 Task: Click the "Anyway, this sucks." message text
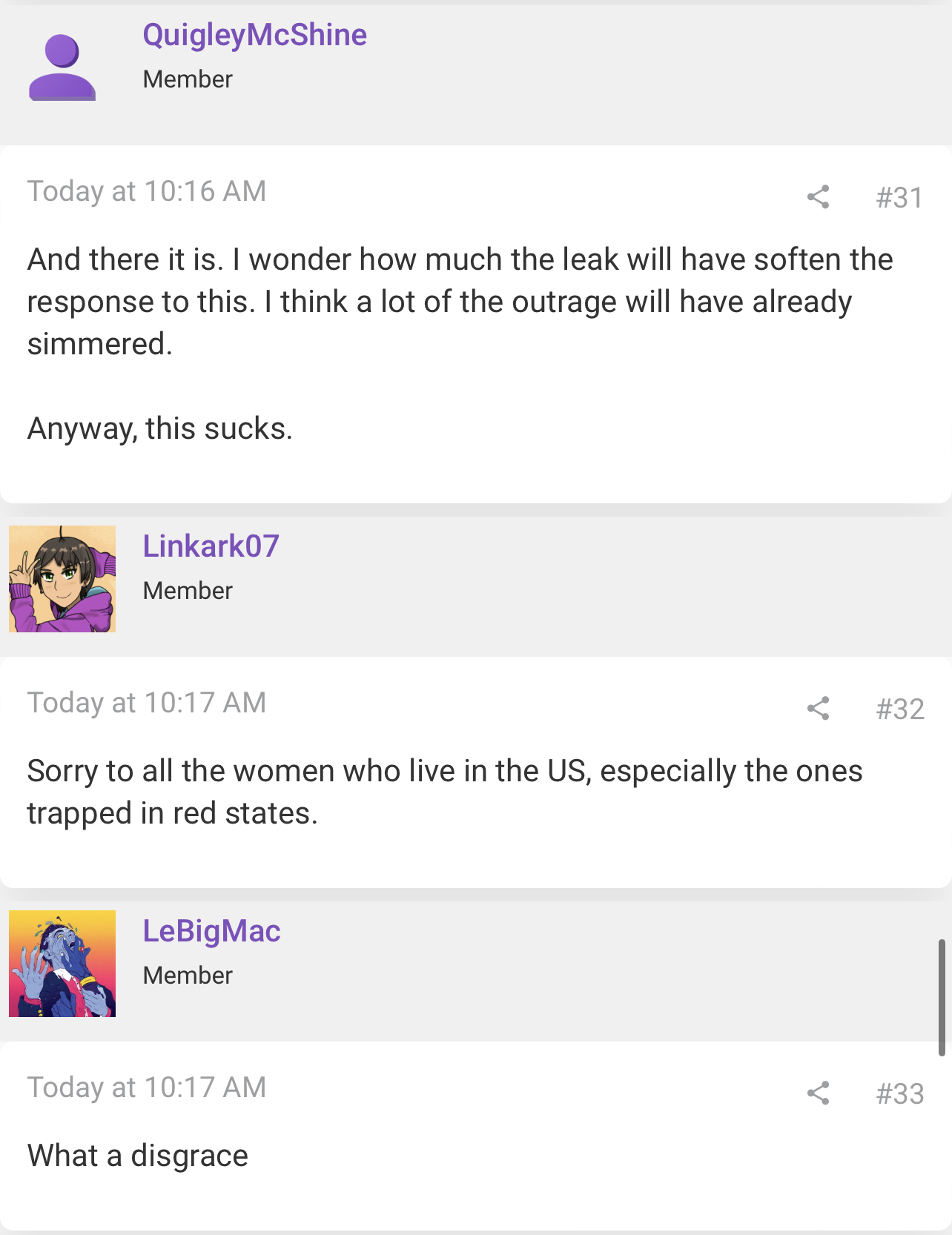160,428
